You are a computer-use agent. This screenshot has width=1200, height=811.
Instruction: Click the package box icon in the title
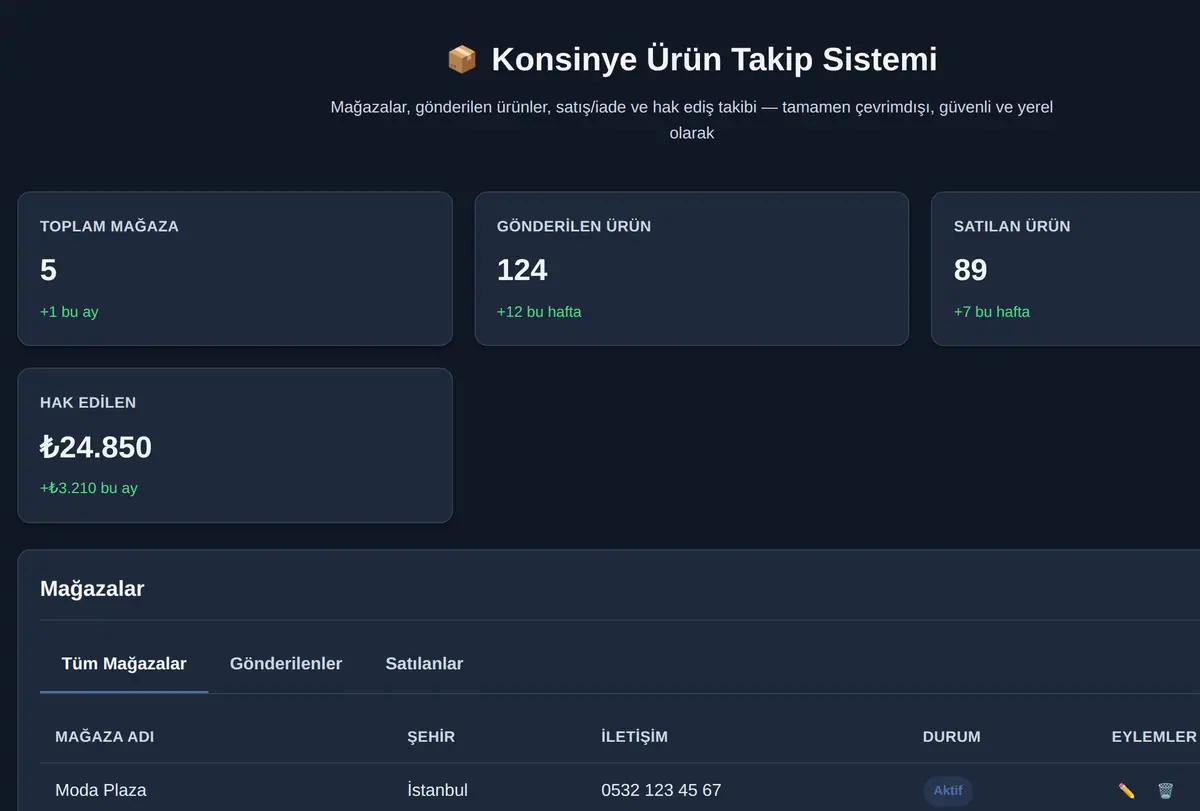461,60
